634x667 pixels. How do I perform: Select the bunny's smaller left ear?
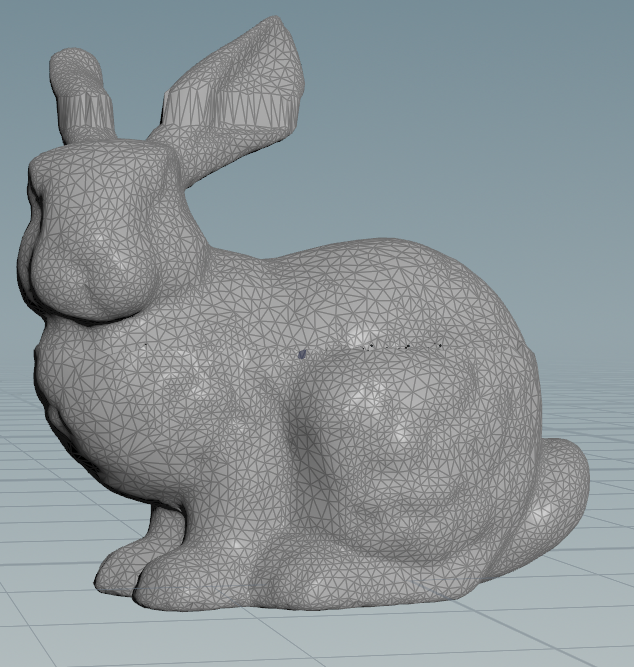[82, 97]
